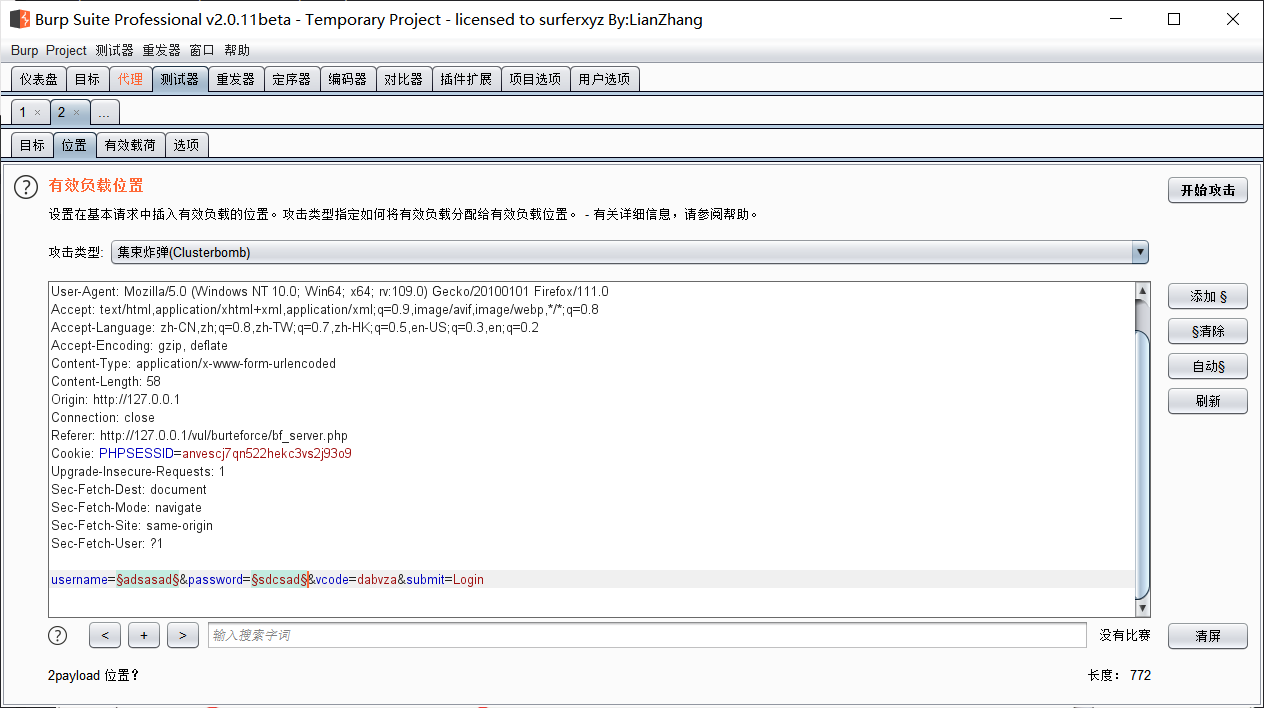
Task: Switch to the 代理 tab
Action: pos(130,79)
